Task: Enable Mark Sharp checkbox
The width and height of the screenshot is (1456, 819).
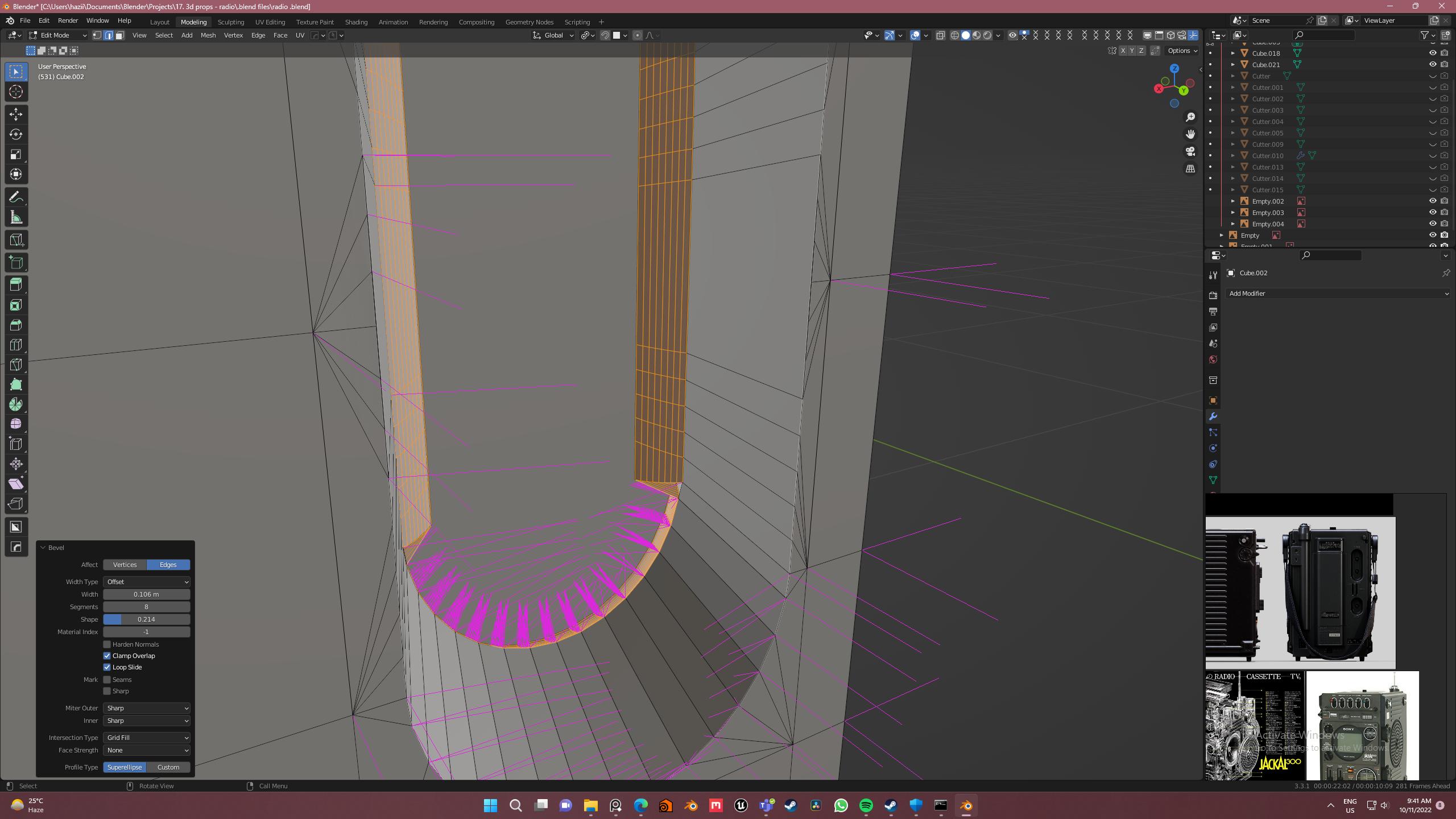Action: point(107,691)
